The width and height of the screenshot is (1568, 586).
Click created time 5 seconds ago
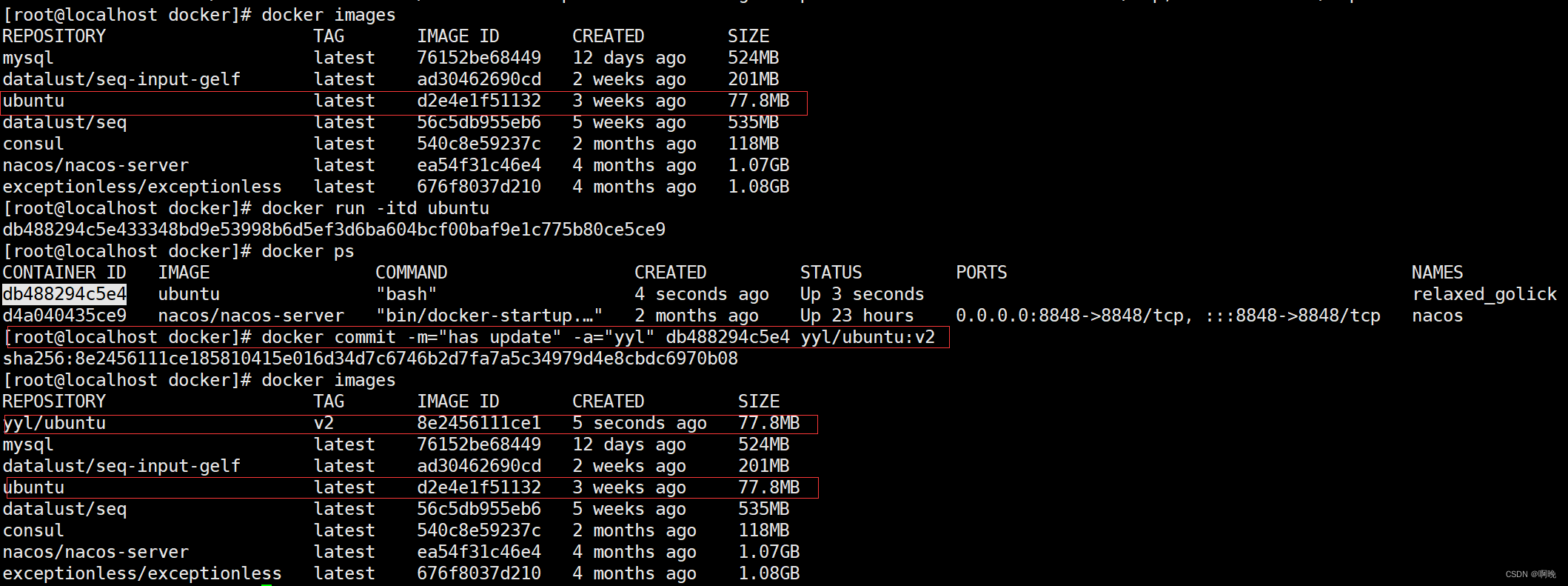tap(640, 423)
